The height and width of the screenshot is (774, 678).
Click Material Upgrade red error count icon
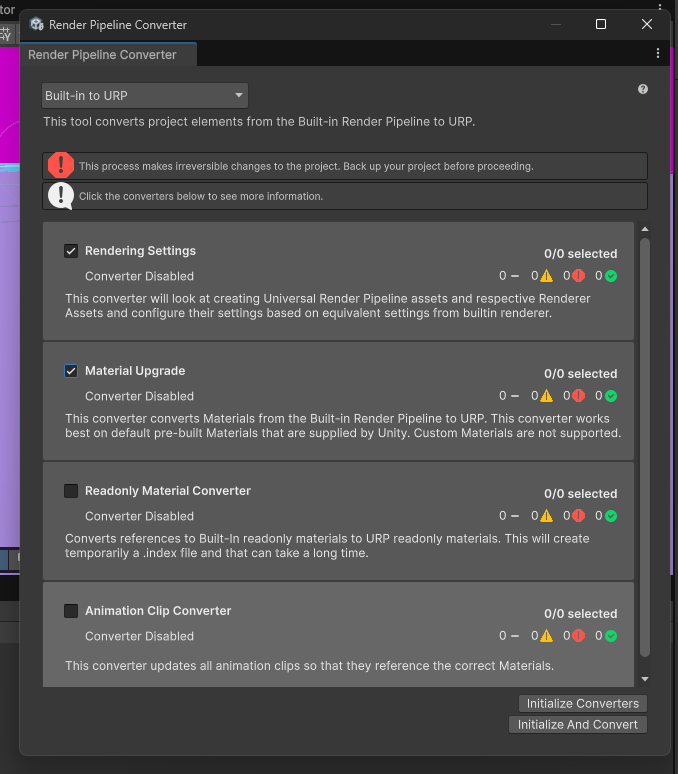pyautogui.click(x=578, y=396)
